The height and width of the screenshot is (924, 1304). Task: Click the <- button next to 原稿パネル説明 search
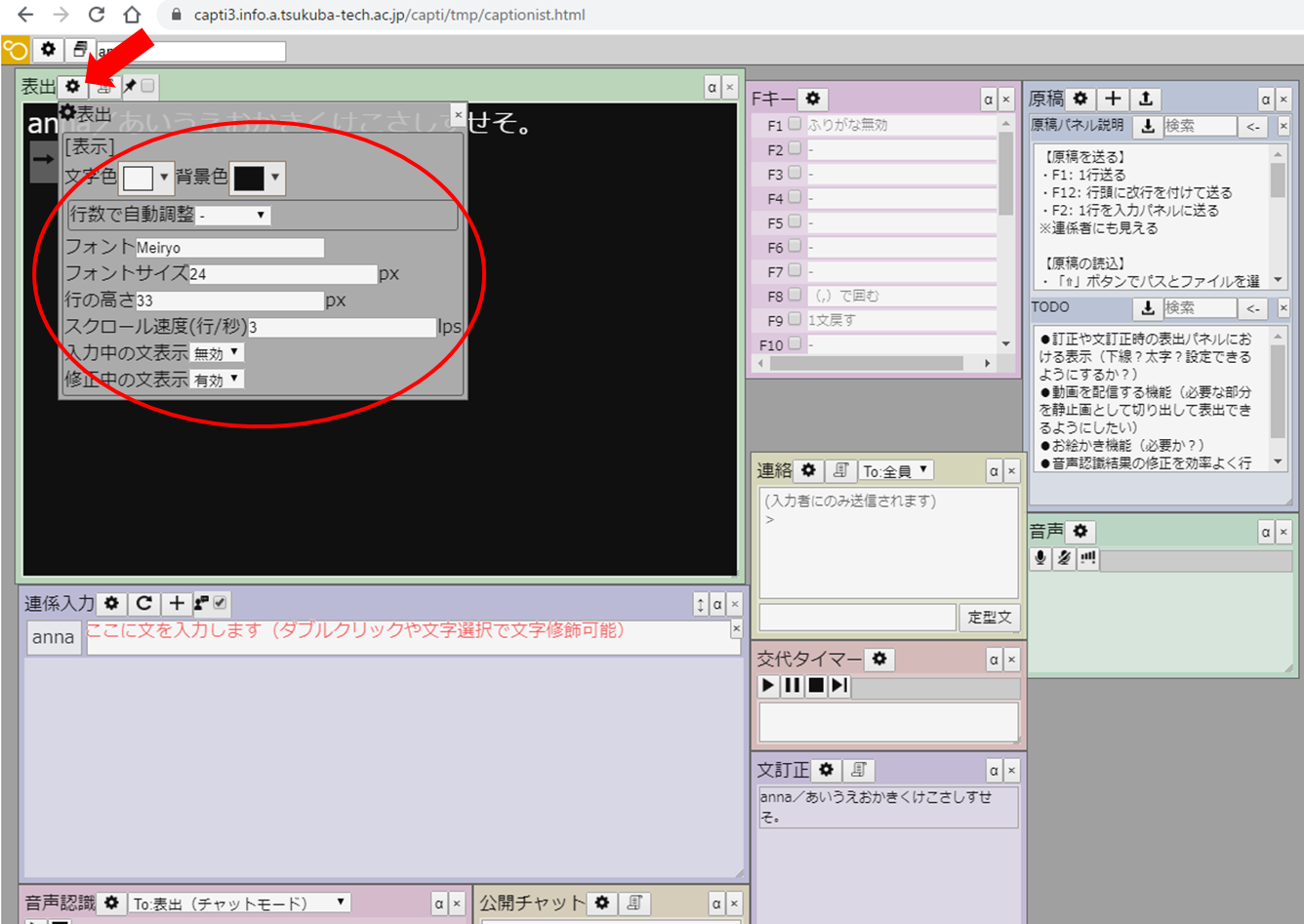1253,126
